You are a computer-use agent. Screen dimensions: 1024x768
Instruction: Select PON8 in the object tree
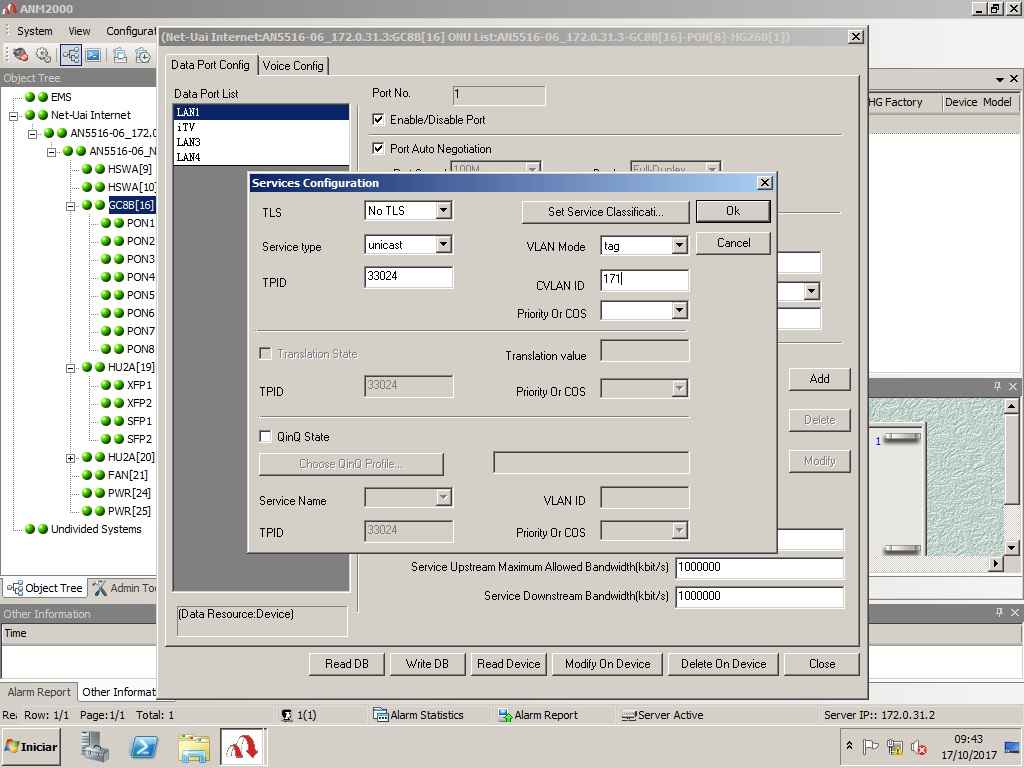tap(140, 349)
